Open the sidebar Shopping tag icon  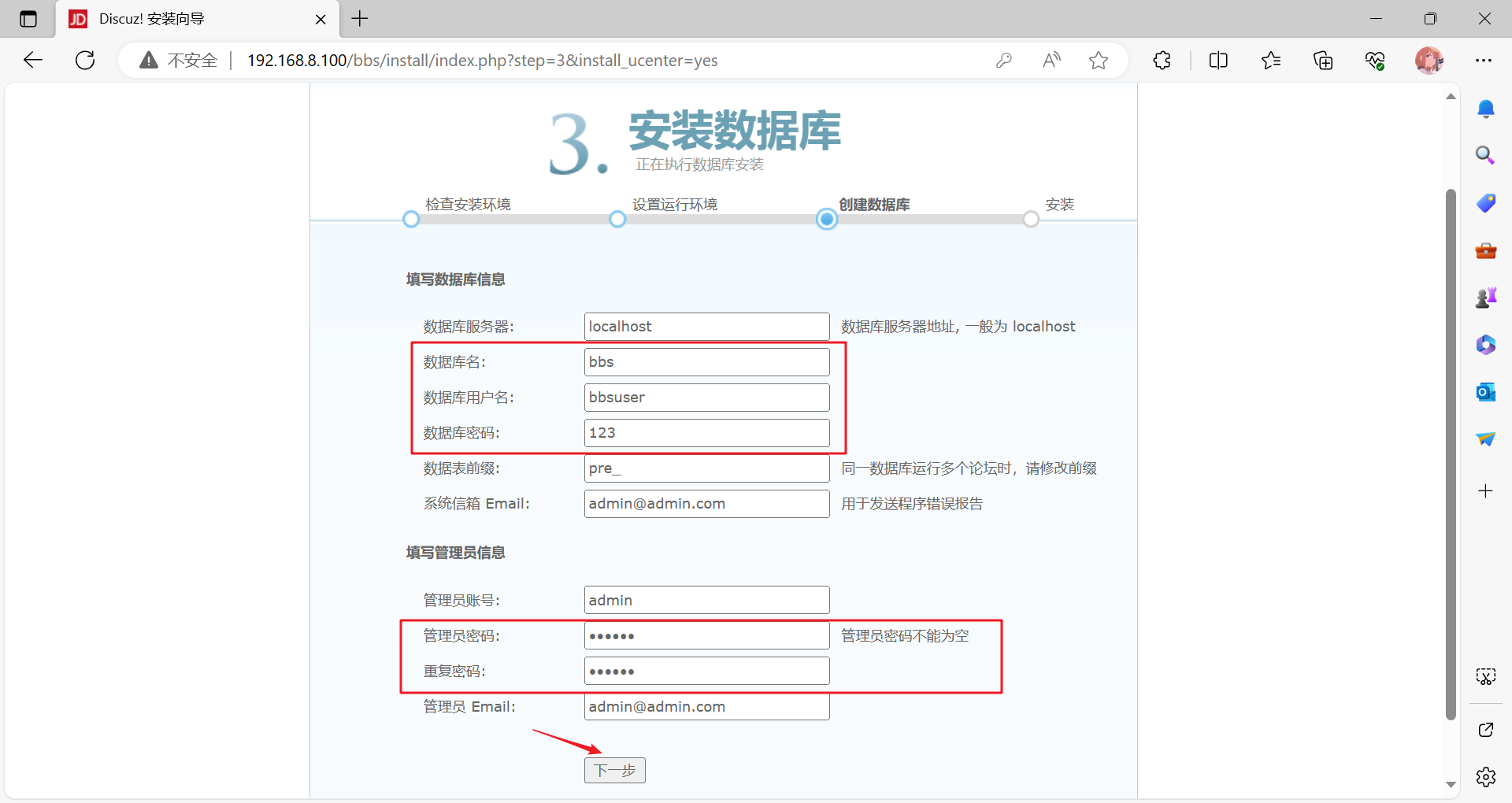coord(1486,203)
